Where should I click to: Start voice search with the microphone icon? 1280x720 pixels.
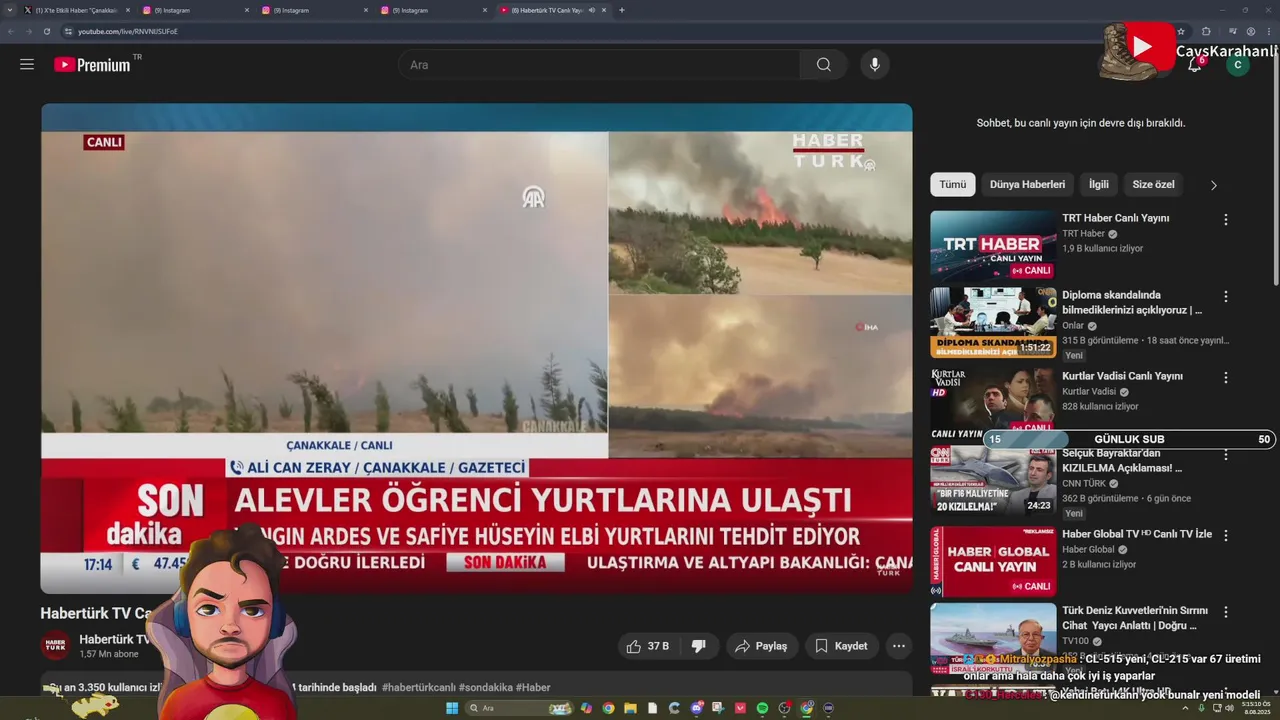tap(875, 65)
